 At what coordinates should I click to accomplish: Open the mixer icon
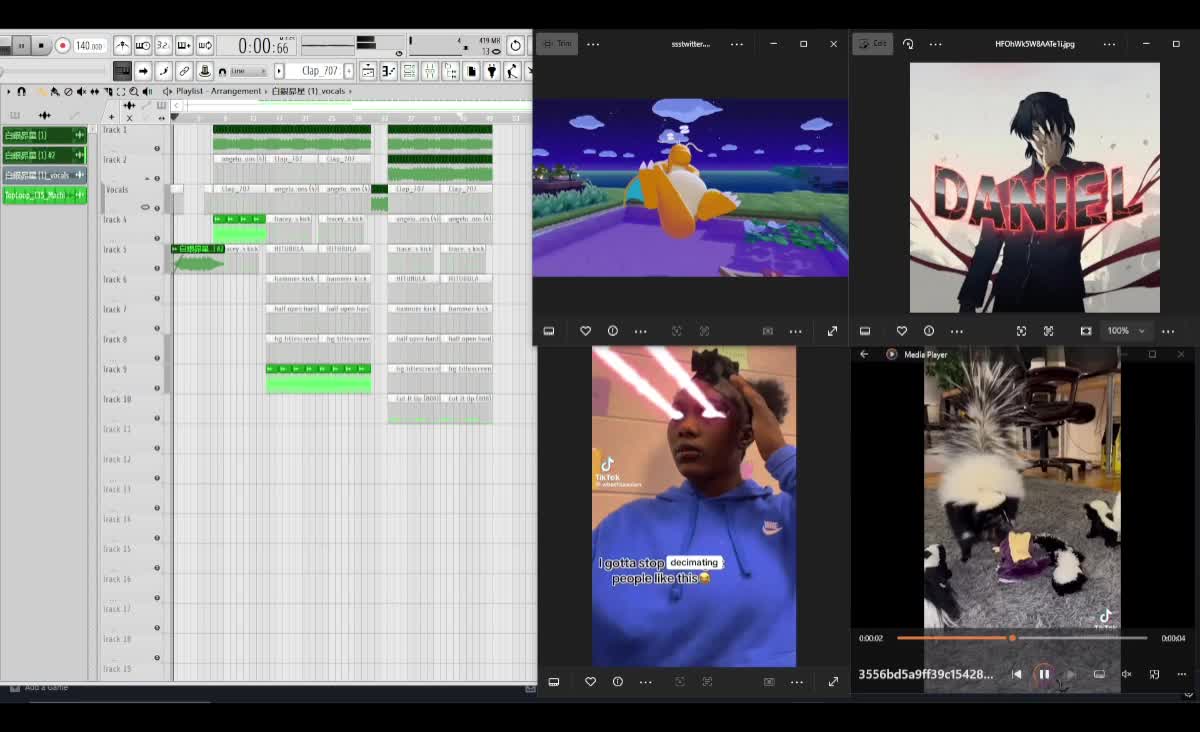430,71
